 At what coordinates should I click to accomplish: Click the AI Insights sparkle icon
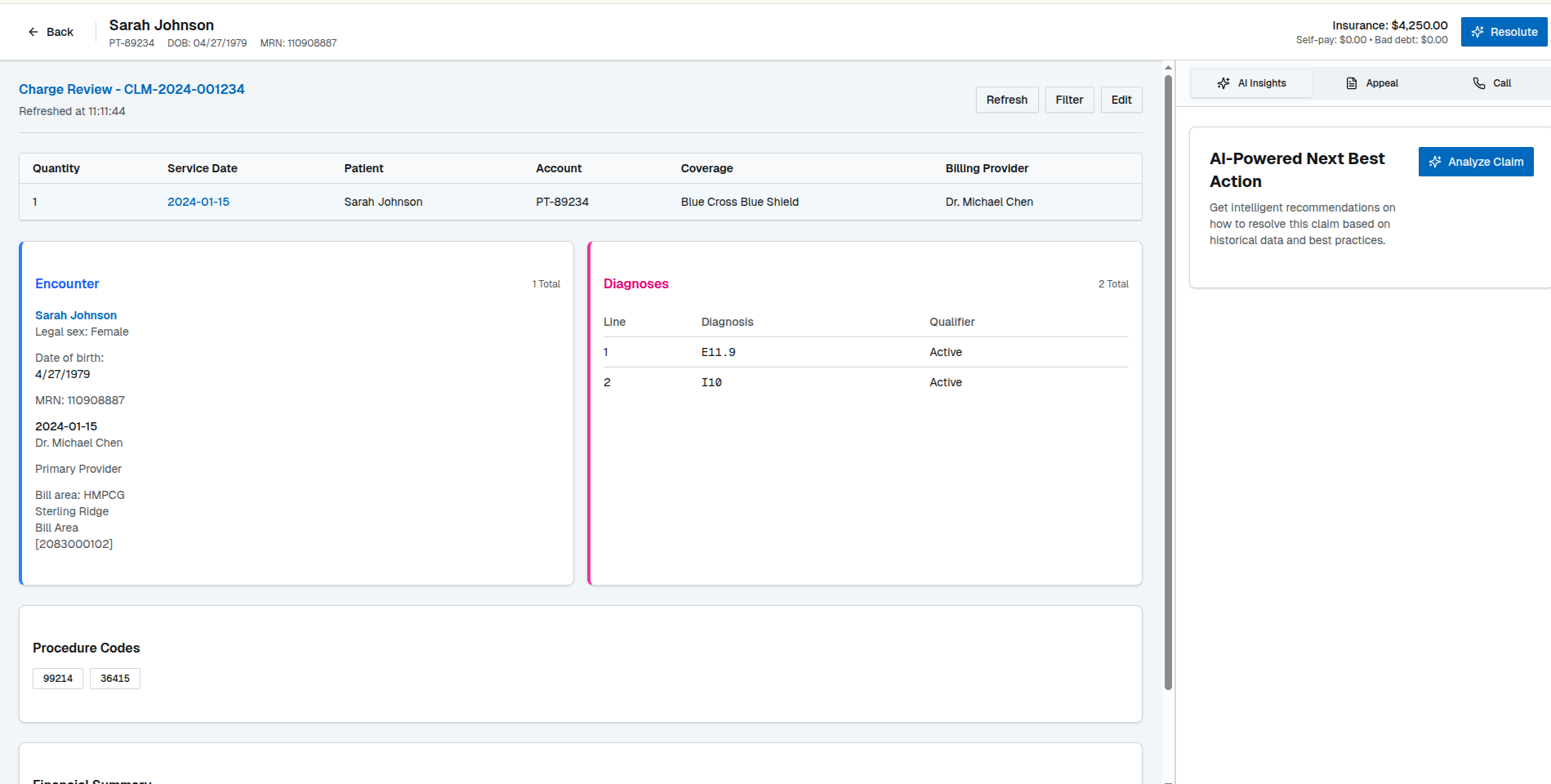1223,83
